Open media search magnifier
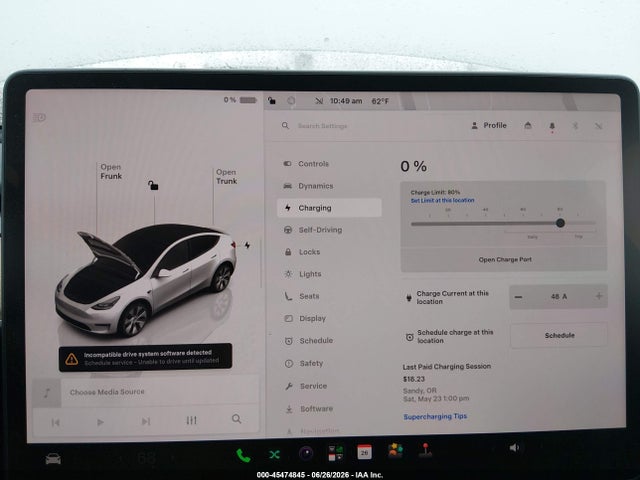Viewport: 640px width, 480px height. [x=236, y=419]
